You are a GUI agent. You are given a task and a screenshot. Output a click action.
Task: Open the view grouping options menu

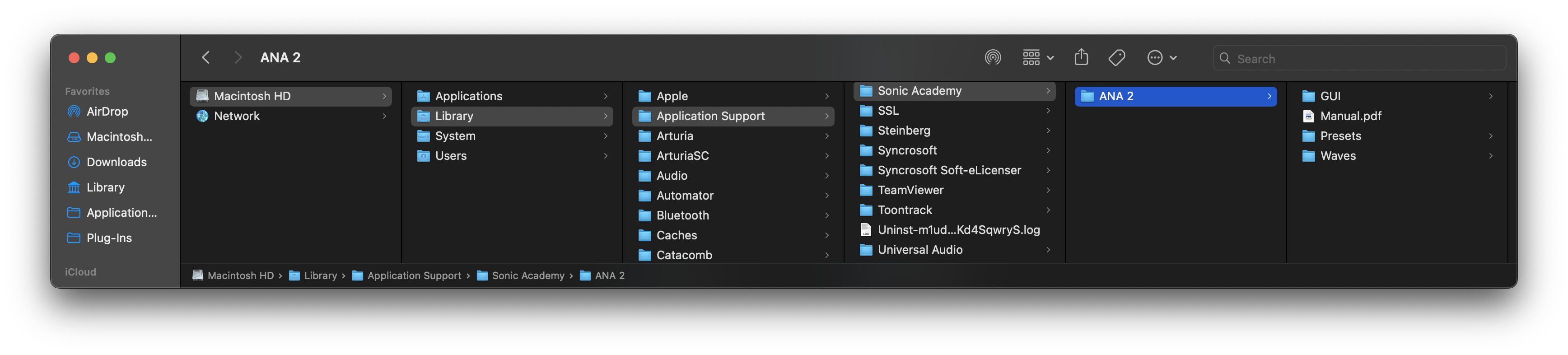(x=1038, y=58)
